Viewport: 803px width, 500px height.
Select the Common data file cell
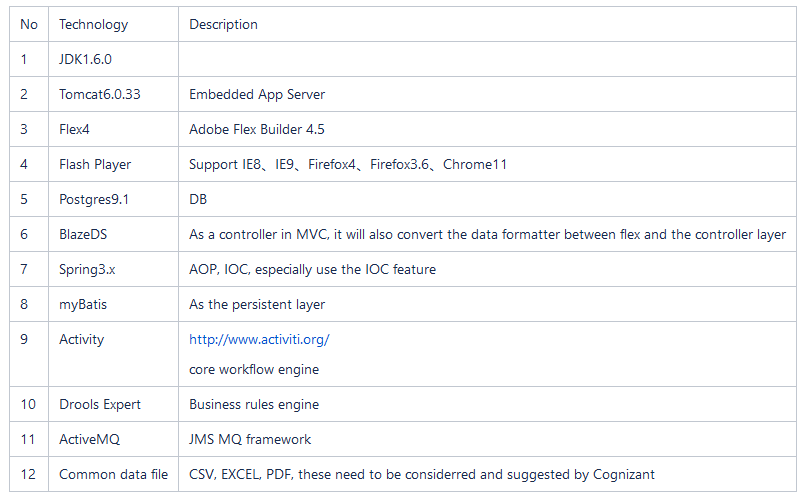click(x=113, y=474)
